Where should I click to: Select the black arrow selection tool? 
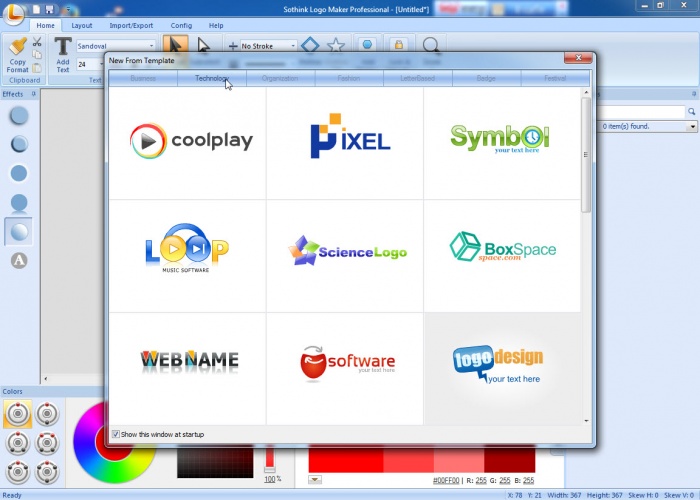point(175,45)
